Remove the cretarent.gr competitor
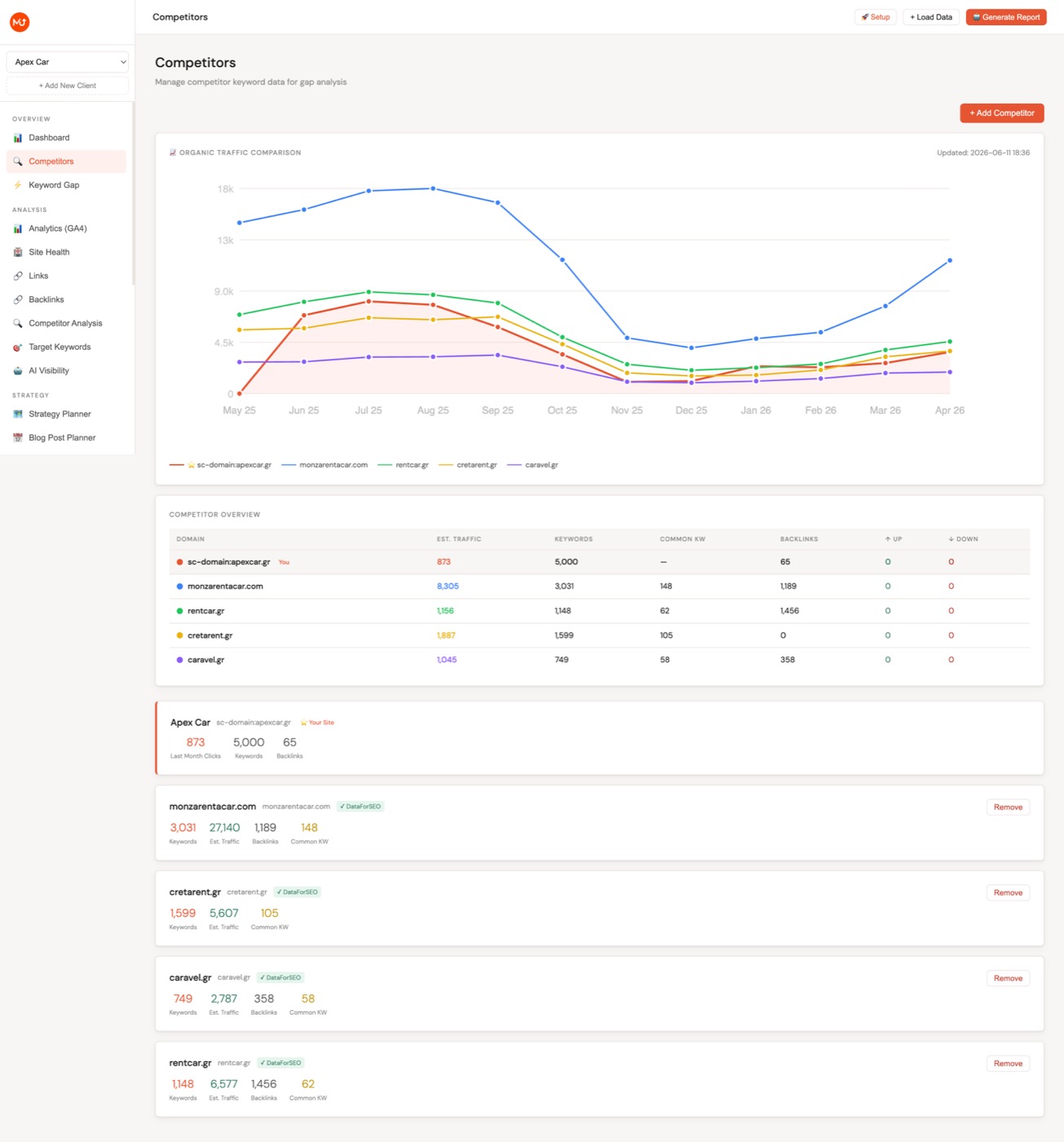Screen dimensions: 1064x1142 (x=1008, y=892)
